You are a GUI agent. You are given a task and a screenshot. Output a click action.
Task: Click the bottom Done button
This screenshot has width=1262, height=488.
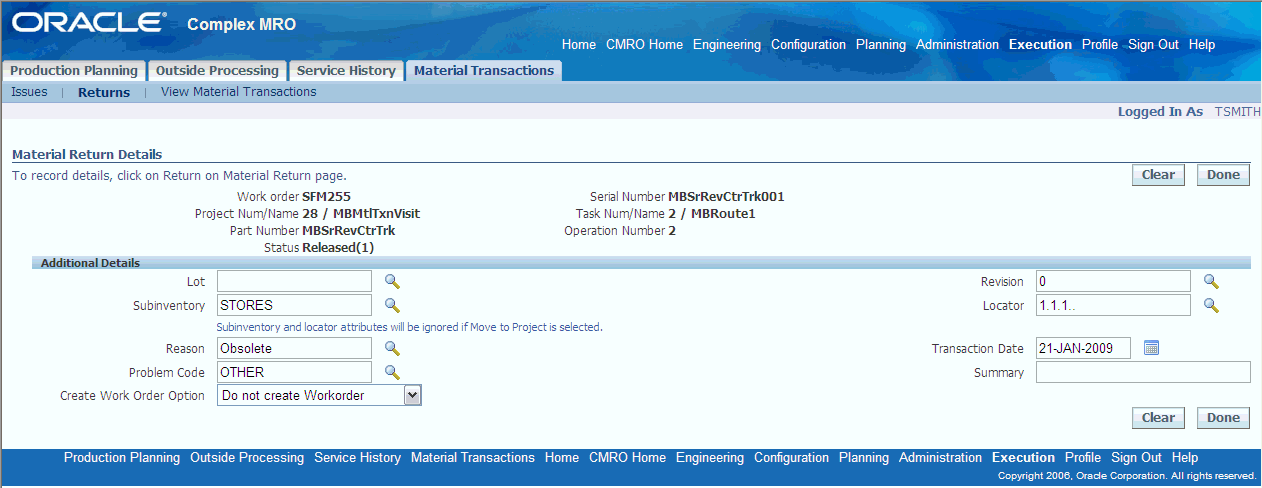(x=1223, y=418)
